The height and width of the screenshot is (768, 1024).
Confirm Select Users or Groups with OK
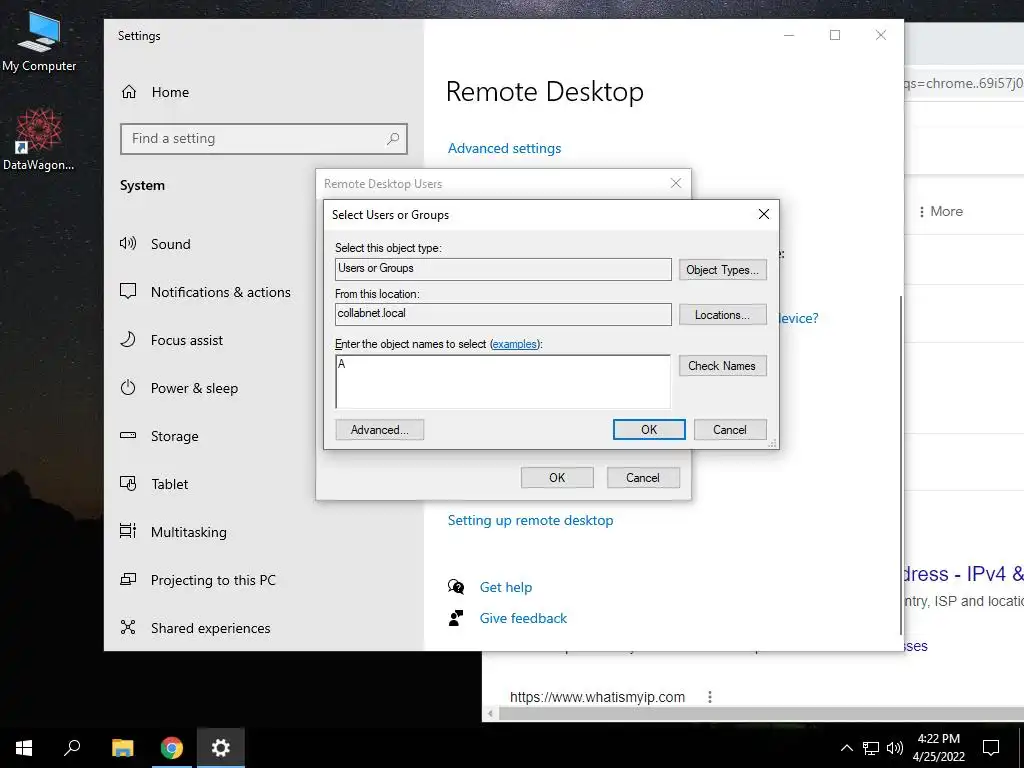click(649, 430)
